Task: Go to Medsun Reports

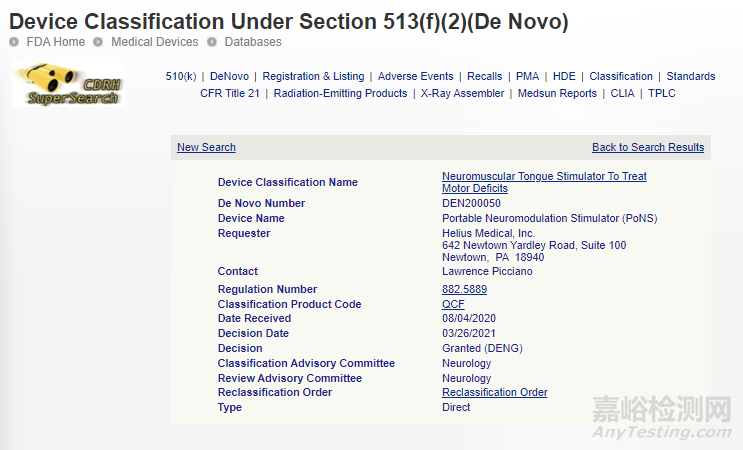Action: tap(557, 93)
